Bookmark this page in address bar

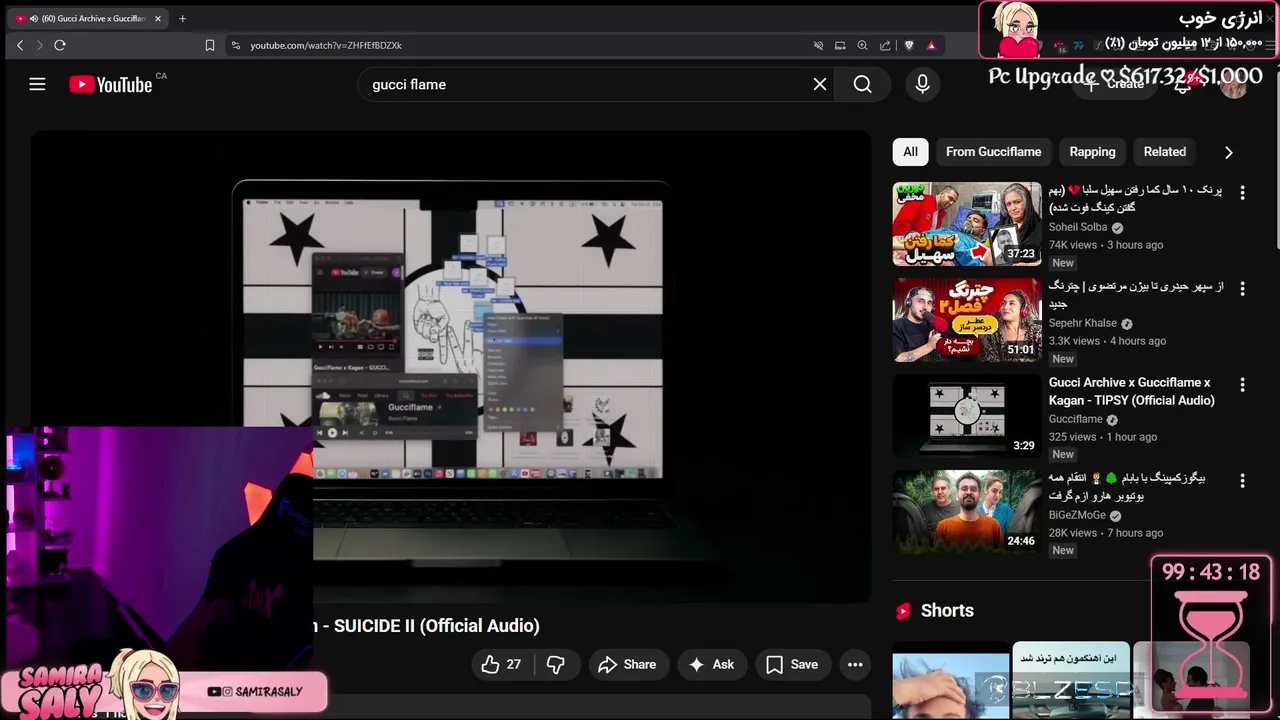pyautogui.click(x=209, y=45)
